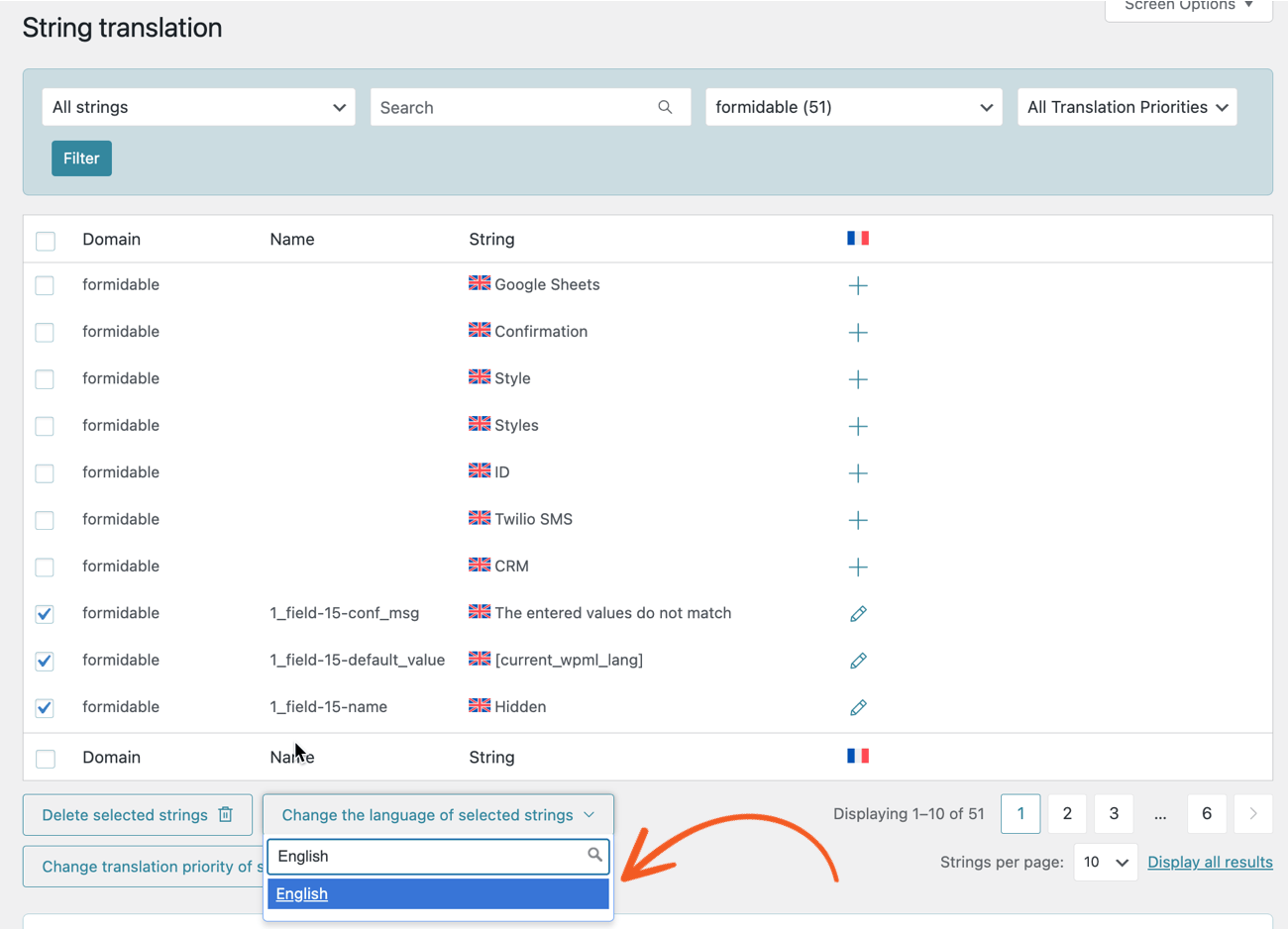Viewport: 1288px width, 931px height.
Task: Check the ID row checkbox
Action: click(45, 473)
